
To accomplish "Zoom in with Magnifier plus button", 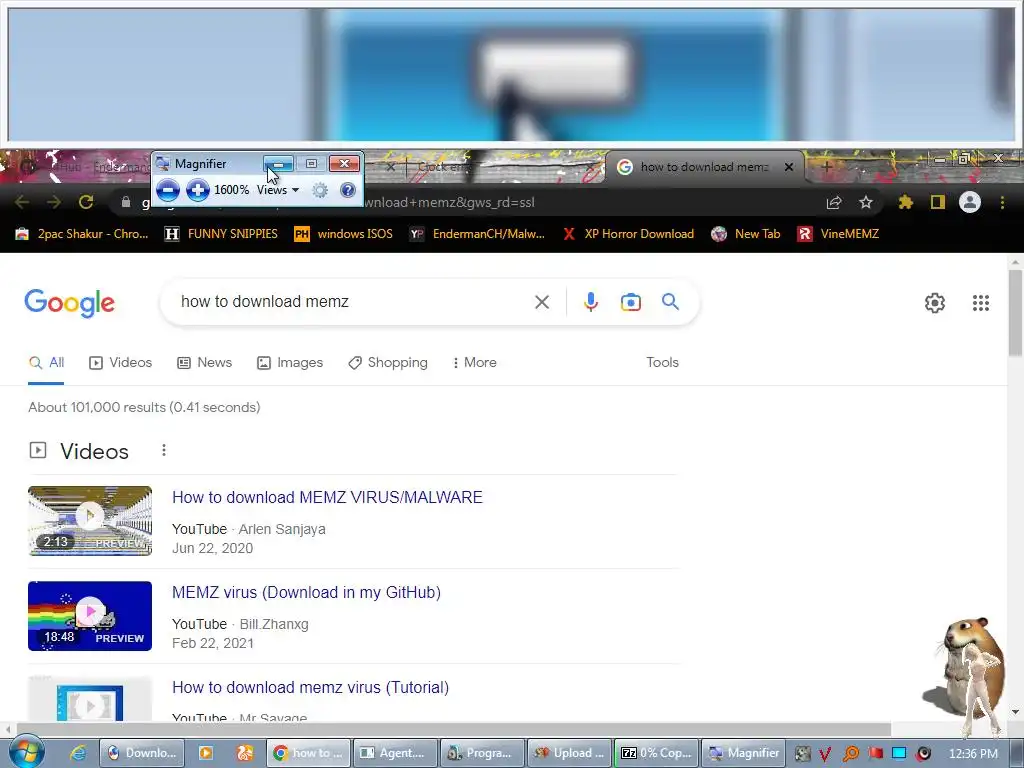I will (x=198, y=190).
